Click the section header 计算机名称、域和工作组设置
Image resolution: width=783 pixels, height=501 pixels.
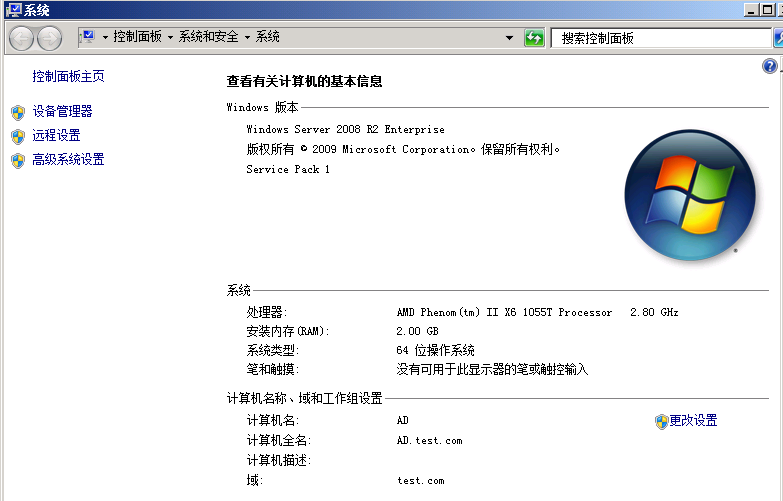click(x=304, y=398)
